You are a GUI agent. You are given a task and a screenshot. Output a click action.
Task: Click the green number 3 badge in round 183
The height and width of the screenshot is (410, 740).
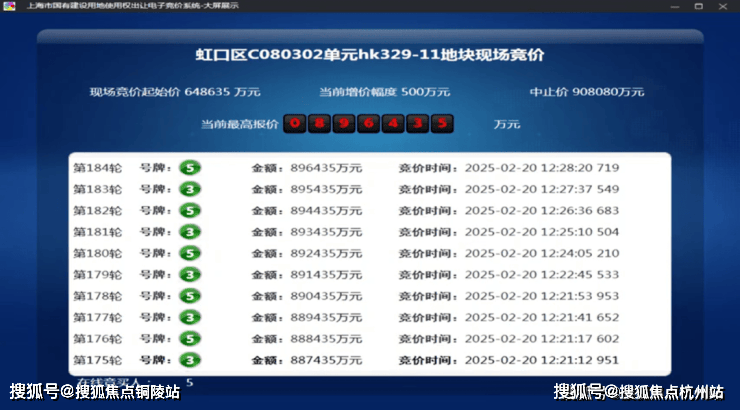point(190,189)
